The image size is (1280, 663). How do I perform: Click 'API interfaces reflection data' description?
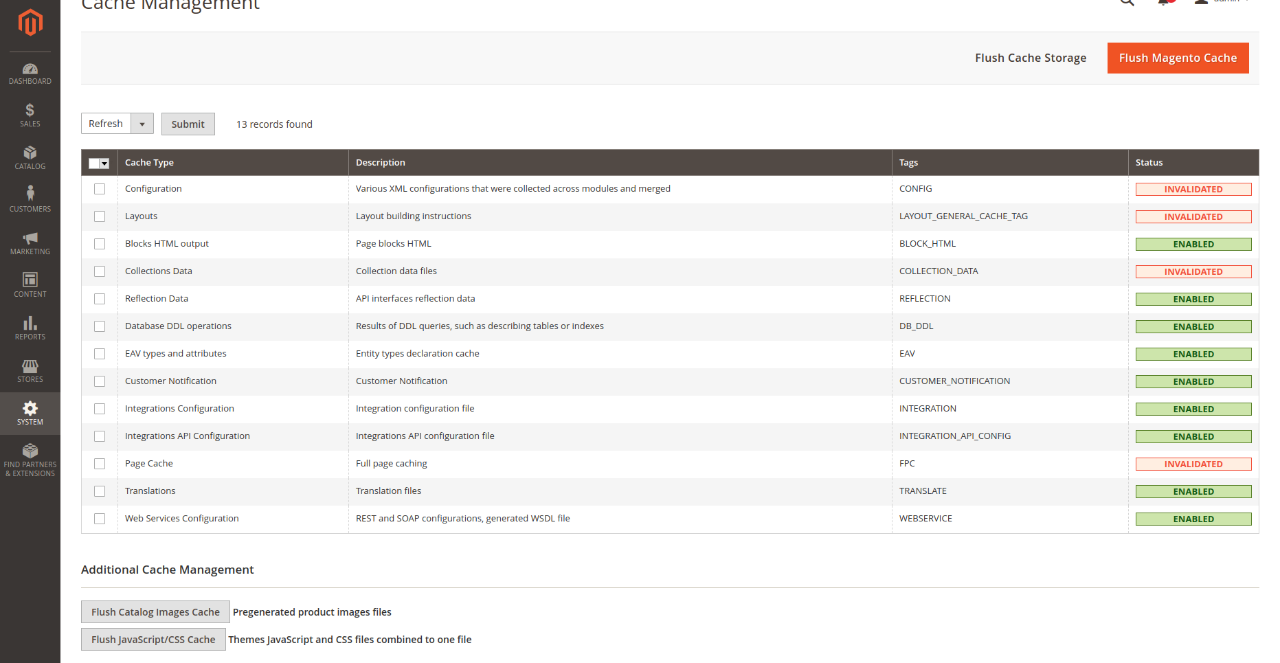tap(415, 299)
